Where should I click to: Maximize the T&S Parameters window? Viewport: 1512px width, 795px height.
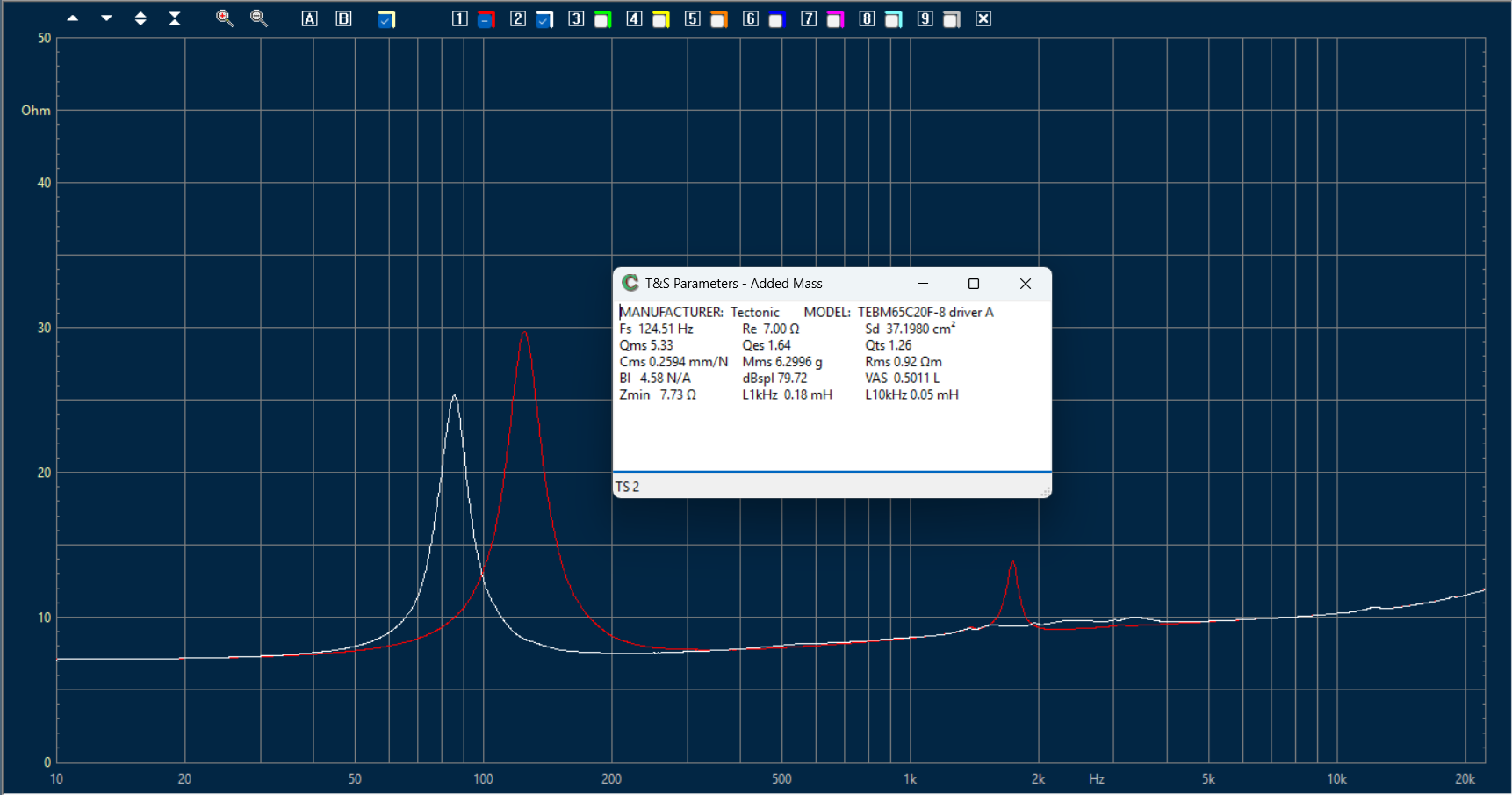[974, 284]
